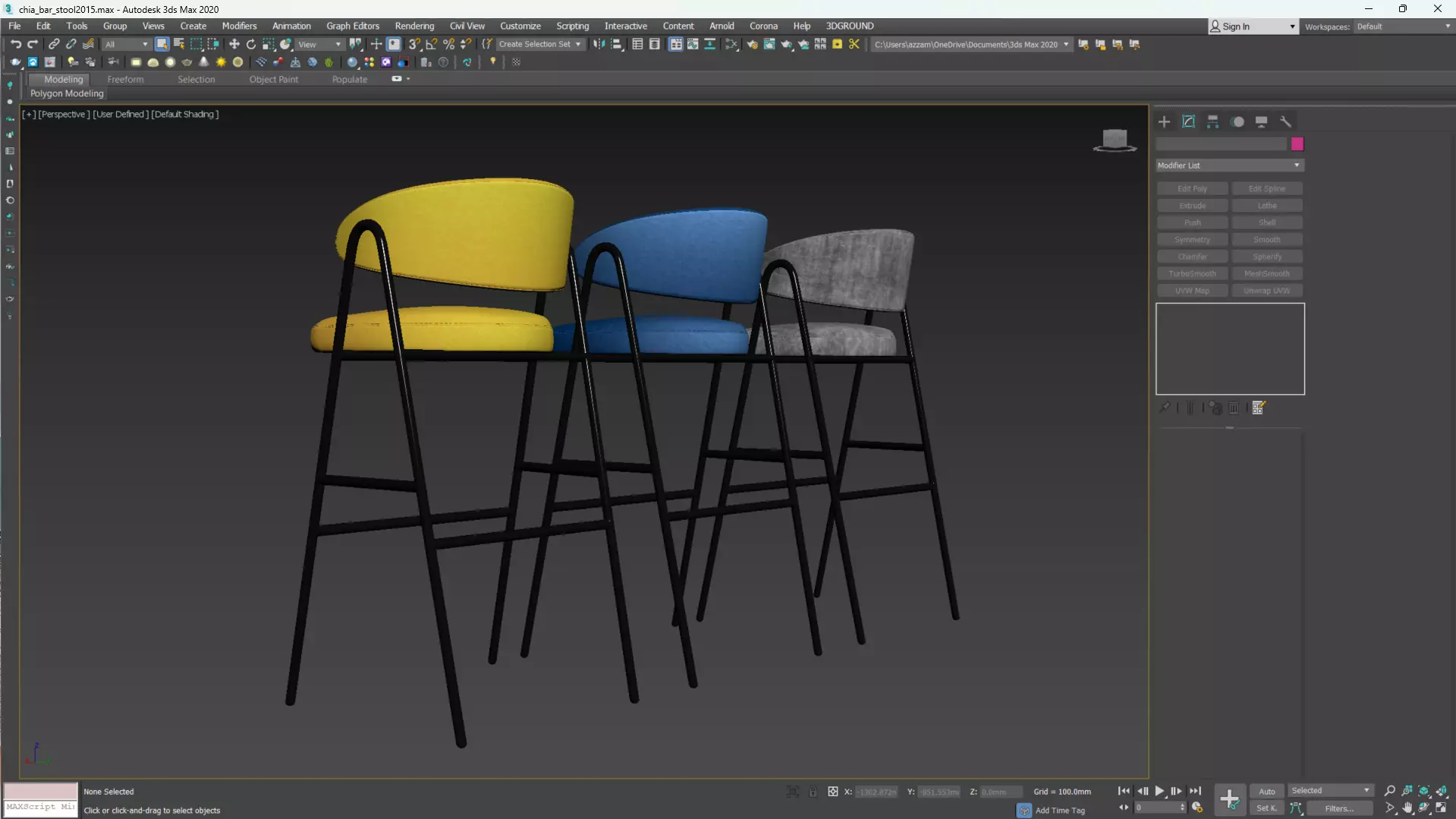Expand the ribbon minimize options arrow
1456x819 pixels.
408,79
